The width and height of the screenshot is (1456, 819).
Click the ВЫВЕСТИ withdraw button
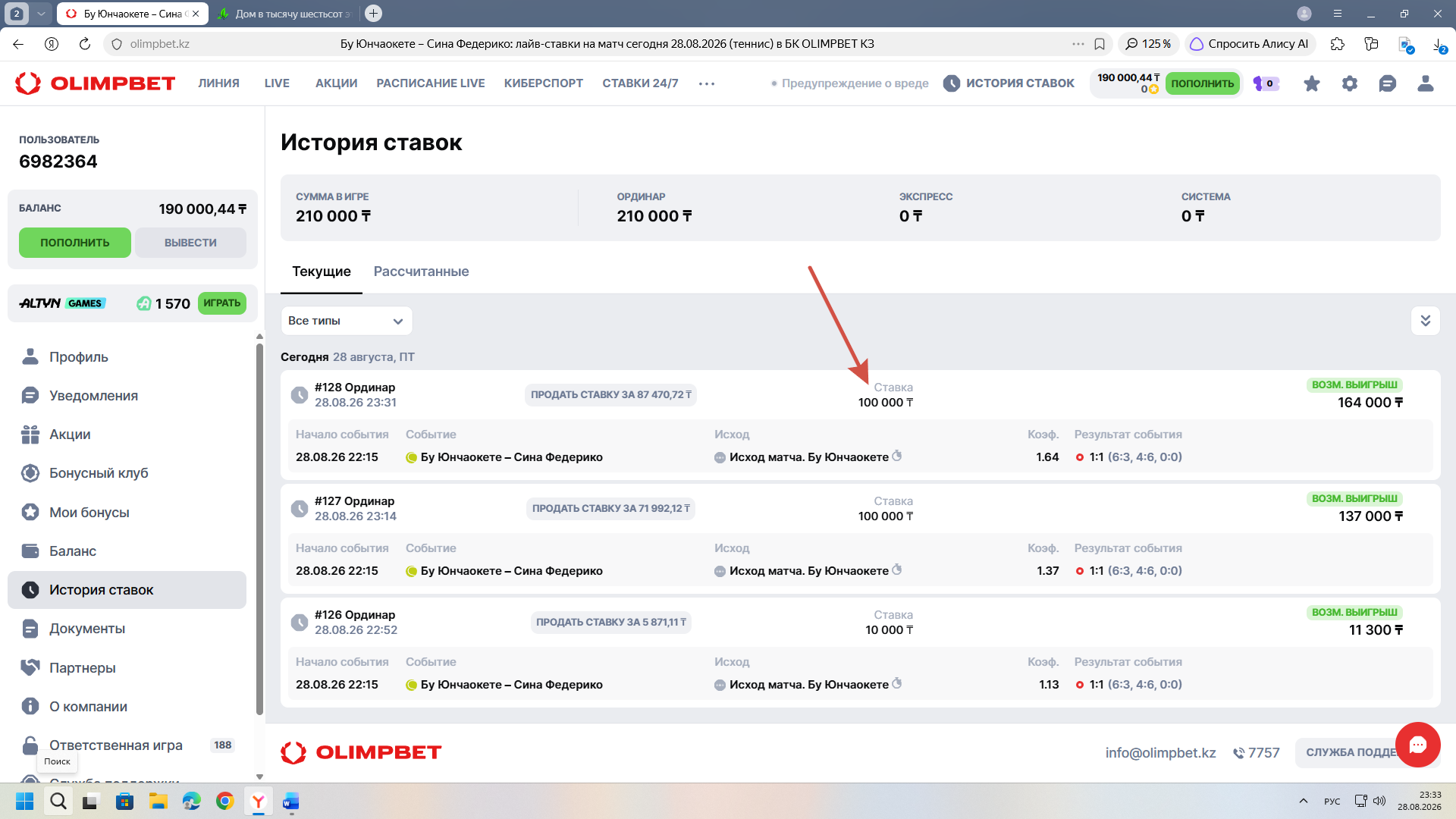pos(190,243)
